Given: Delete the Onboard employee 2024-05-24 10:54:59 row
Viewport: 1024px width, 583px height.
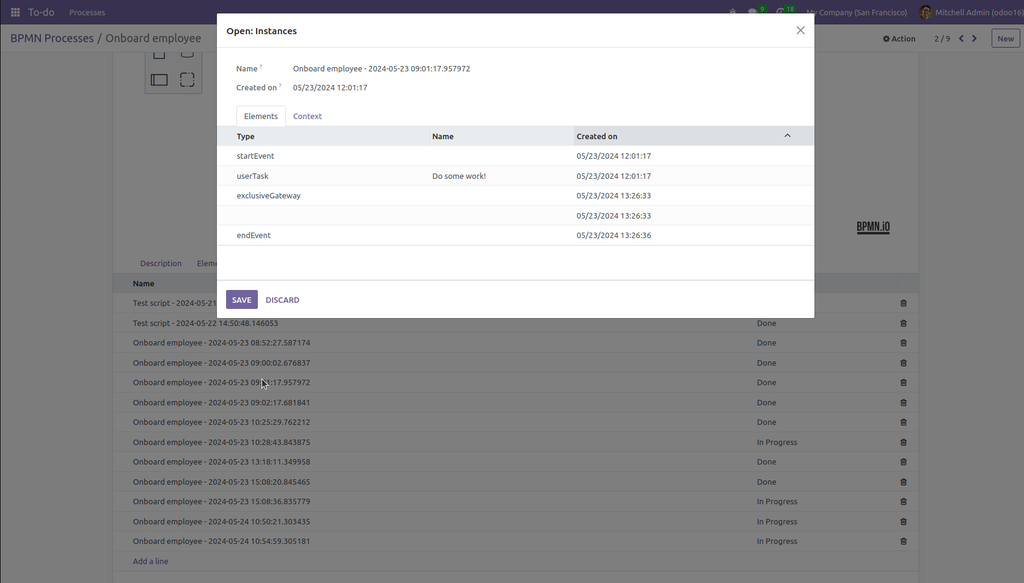Looking at the screenshot, I should 903,541.
